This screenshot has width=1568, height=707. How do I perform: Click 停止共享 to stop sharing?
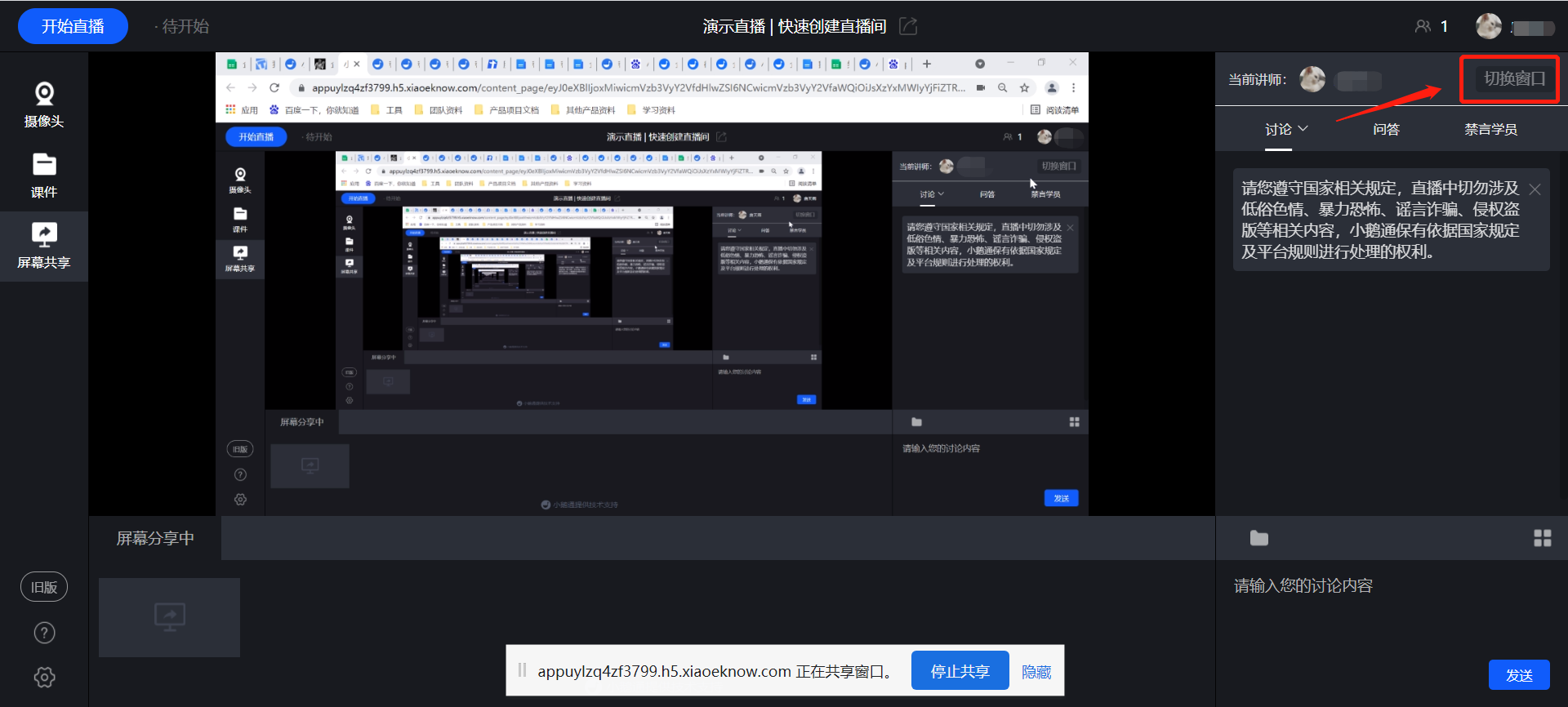[960, 671]
